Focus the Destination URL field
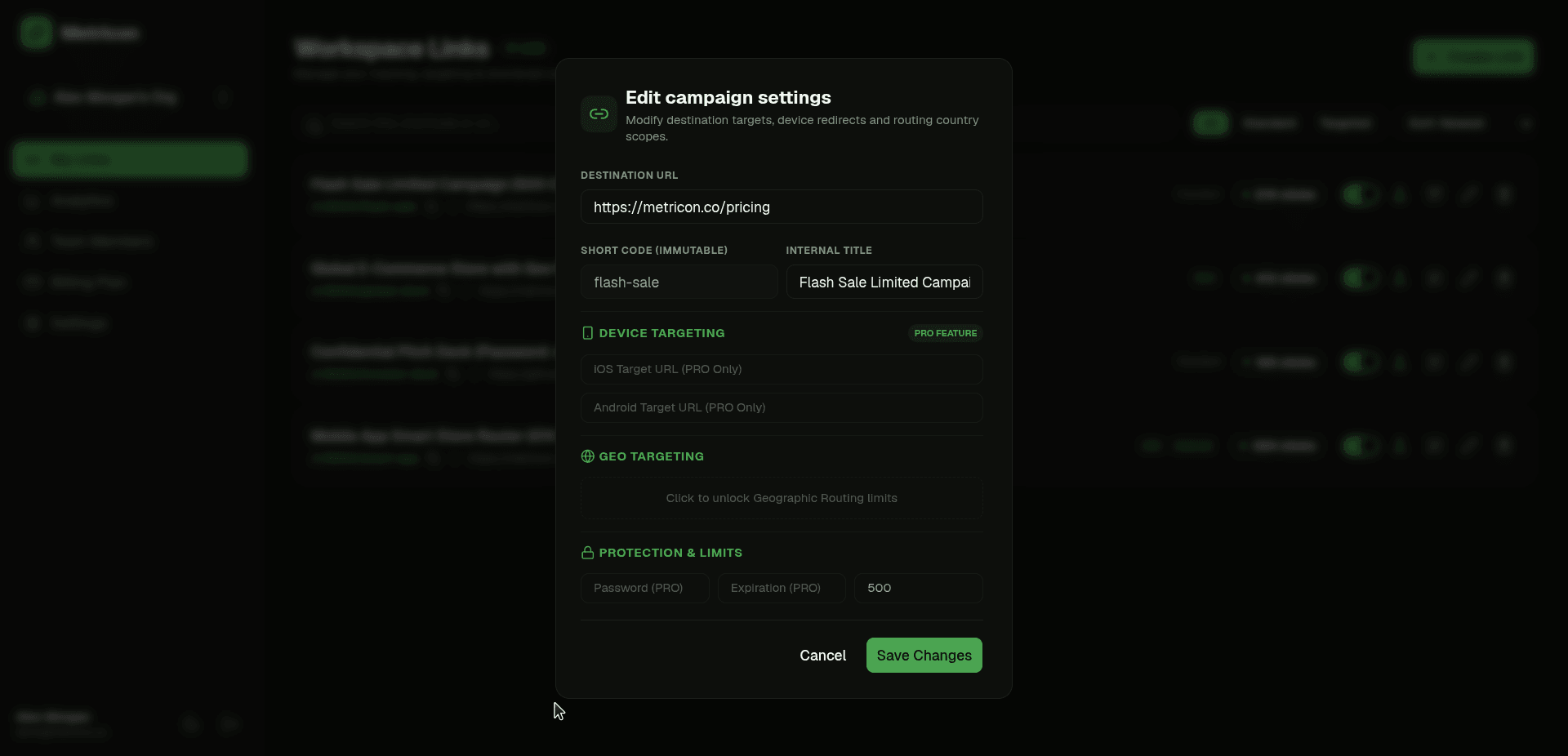This screenshot has height=756, width=1568. [x=782, y=207]
